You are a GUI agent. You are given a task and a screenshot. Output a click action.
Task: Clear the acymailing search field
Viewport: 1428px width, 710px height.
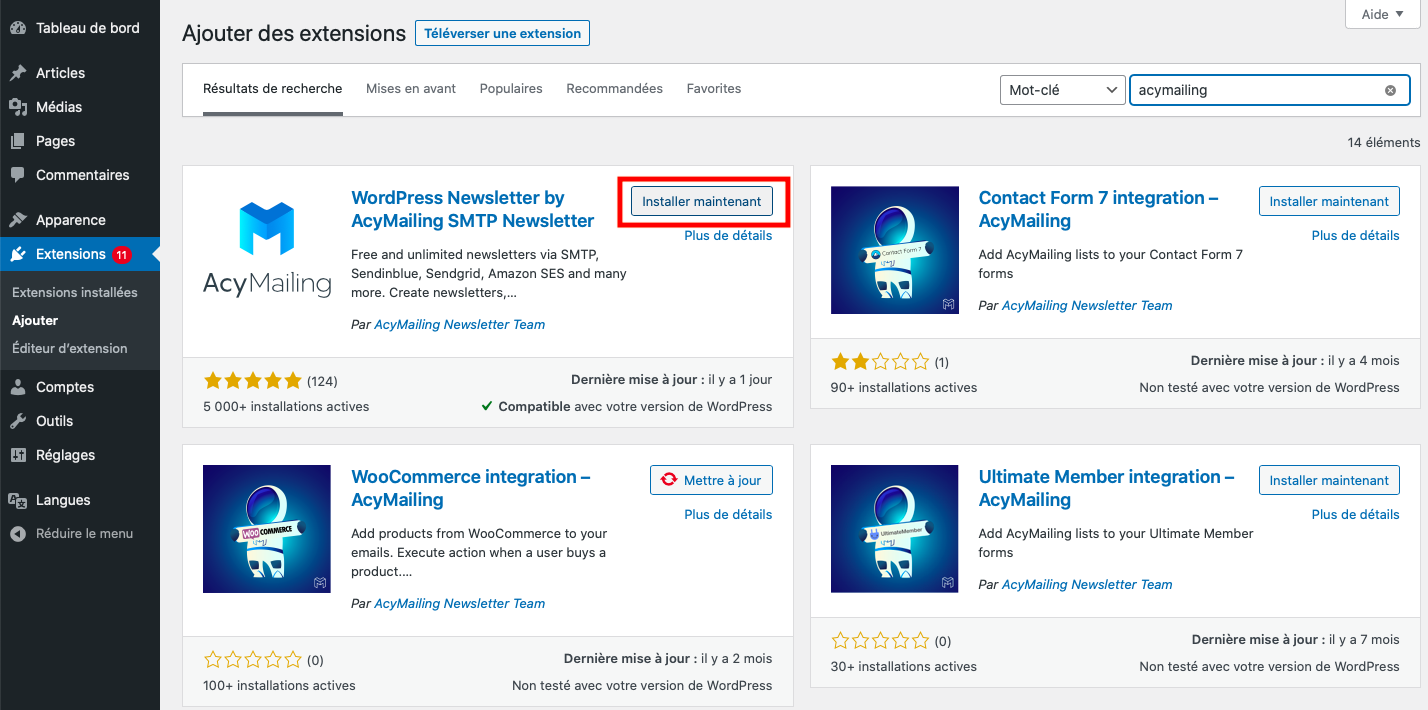(1390, 90)
